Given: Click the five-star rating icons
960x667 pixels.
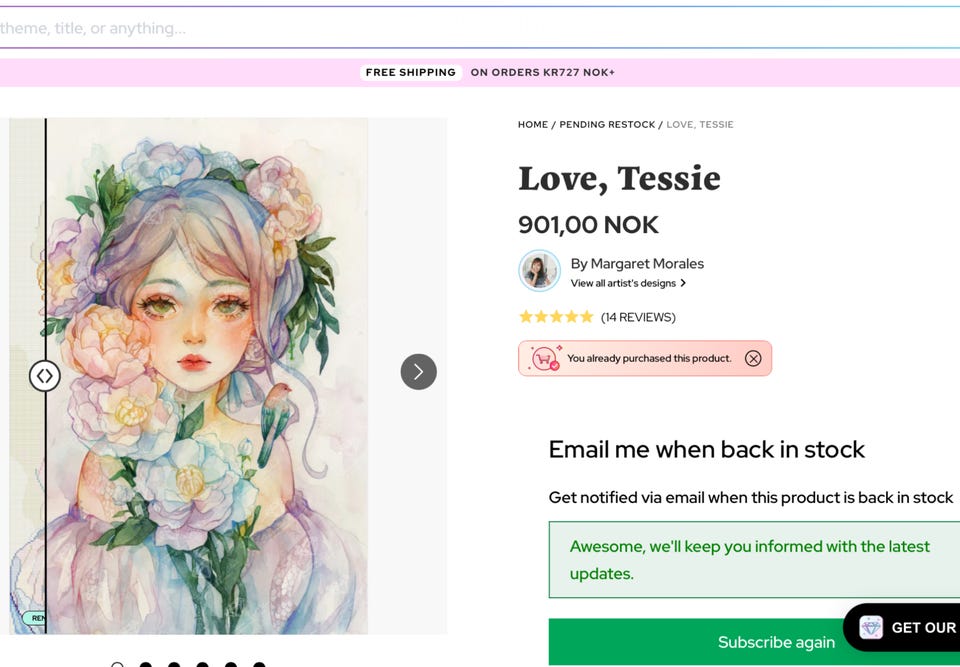Looking at the screenshot, I should click(x=556, y=317).
